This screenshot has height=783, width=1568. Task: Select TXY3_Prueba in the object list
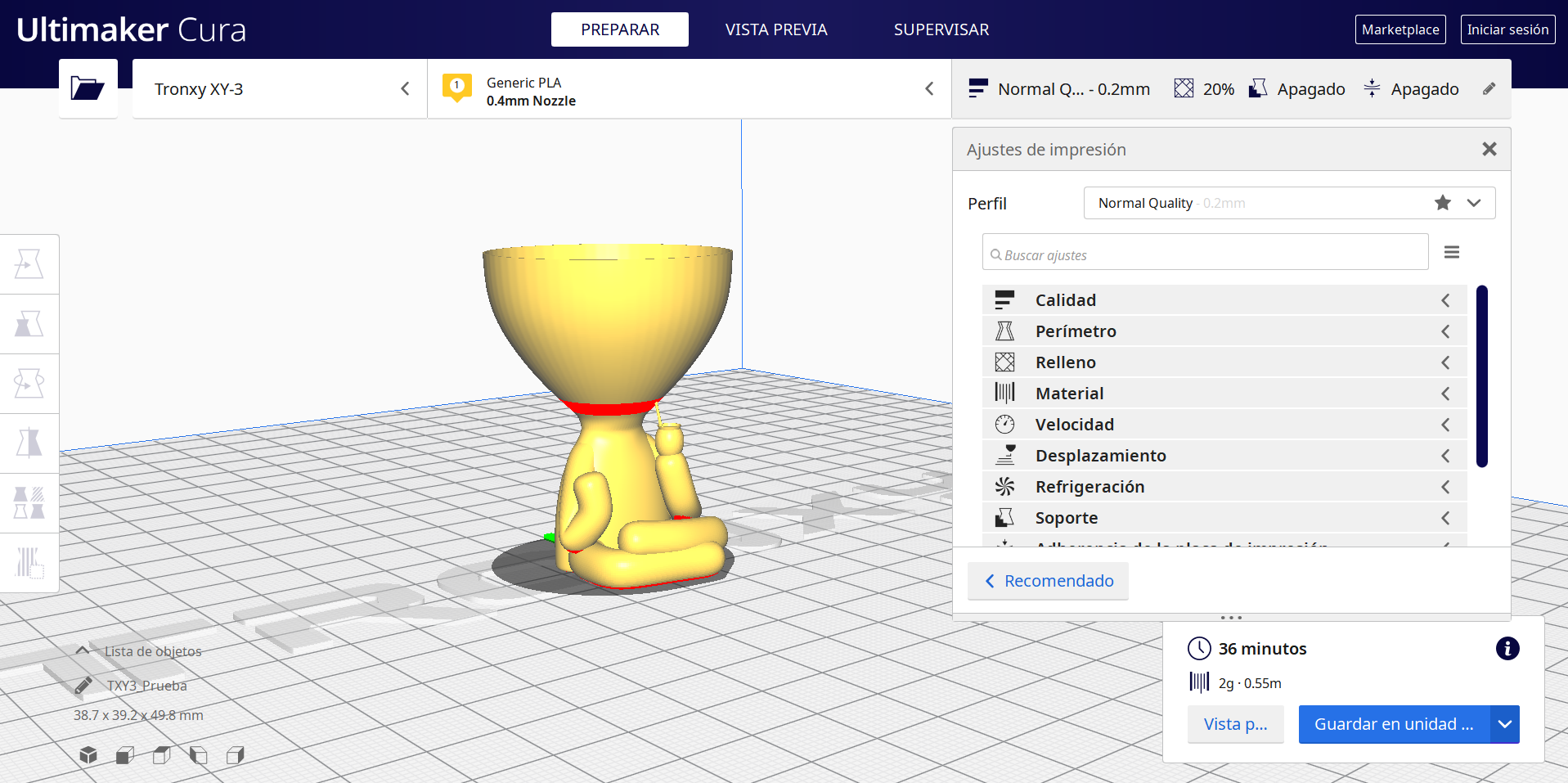click(x=147, y=686)
